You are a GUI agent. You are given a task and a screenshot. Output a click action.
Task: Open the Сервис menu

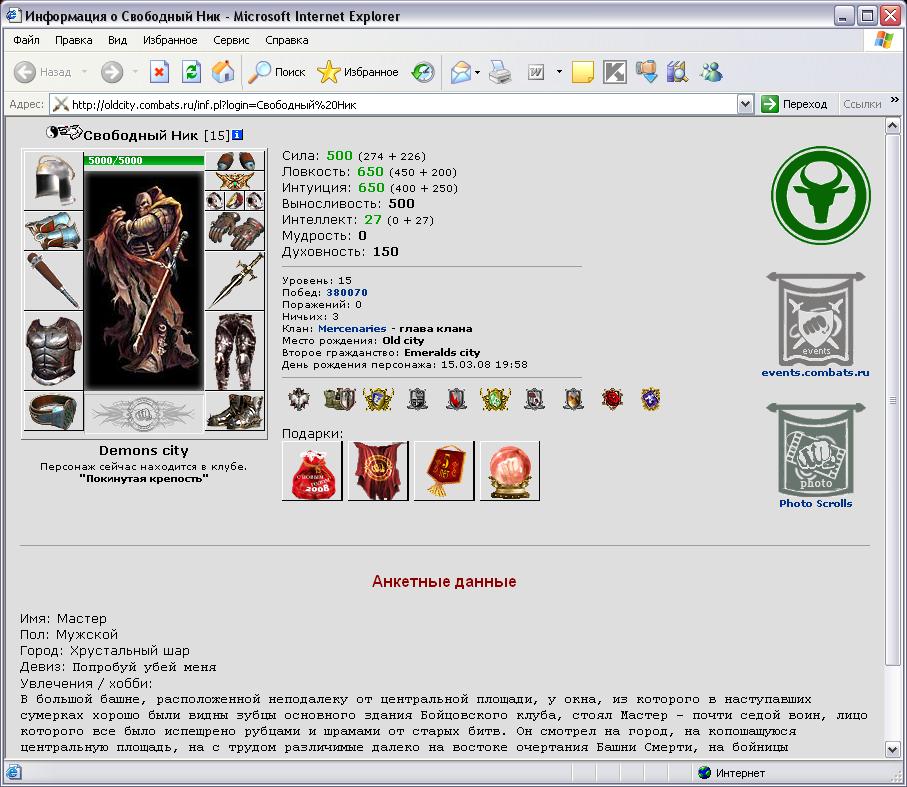coord(231,40)
